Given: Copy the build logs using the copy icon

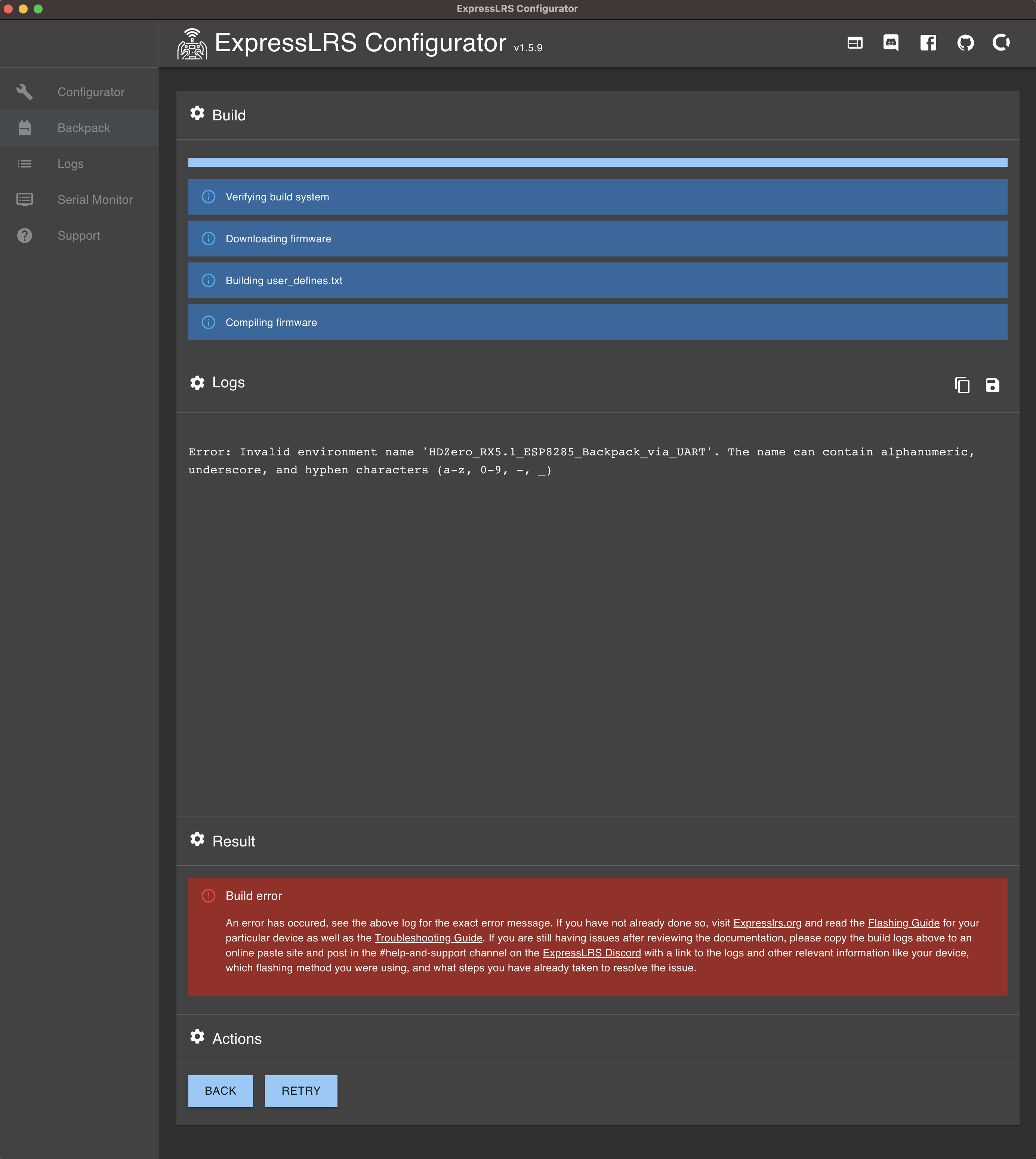Looking at the screenshot, I should click(x=962, y=385).
